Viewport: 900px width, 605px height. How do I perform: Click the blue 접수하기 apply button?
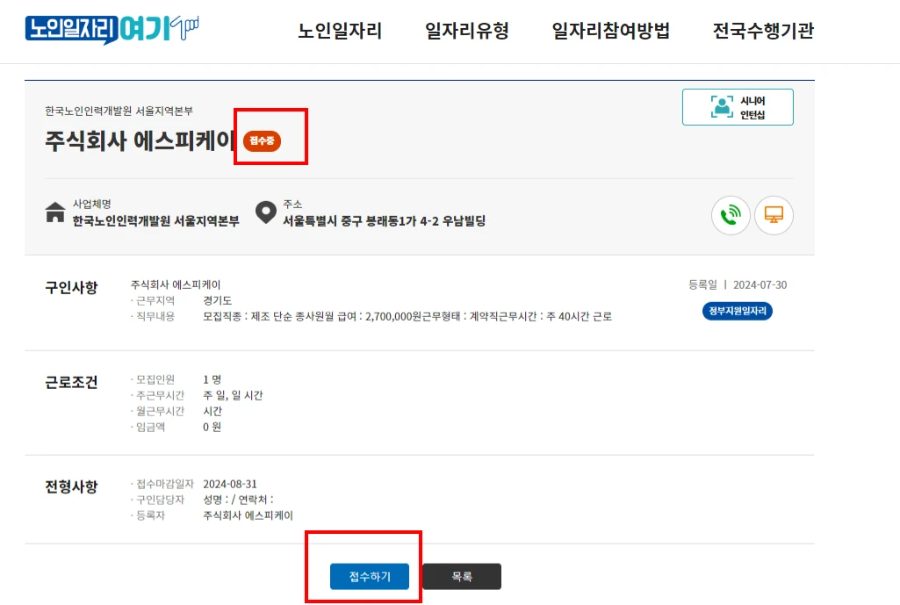pyautogui.click(x=369, y=576)
